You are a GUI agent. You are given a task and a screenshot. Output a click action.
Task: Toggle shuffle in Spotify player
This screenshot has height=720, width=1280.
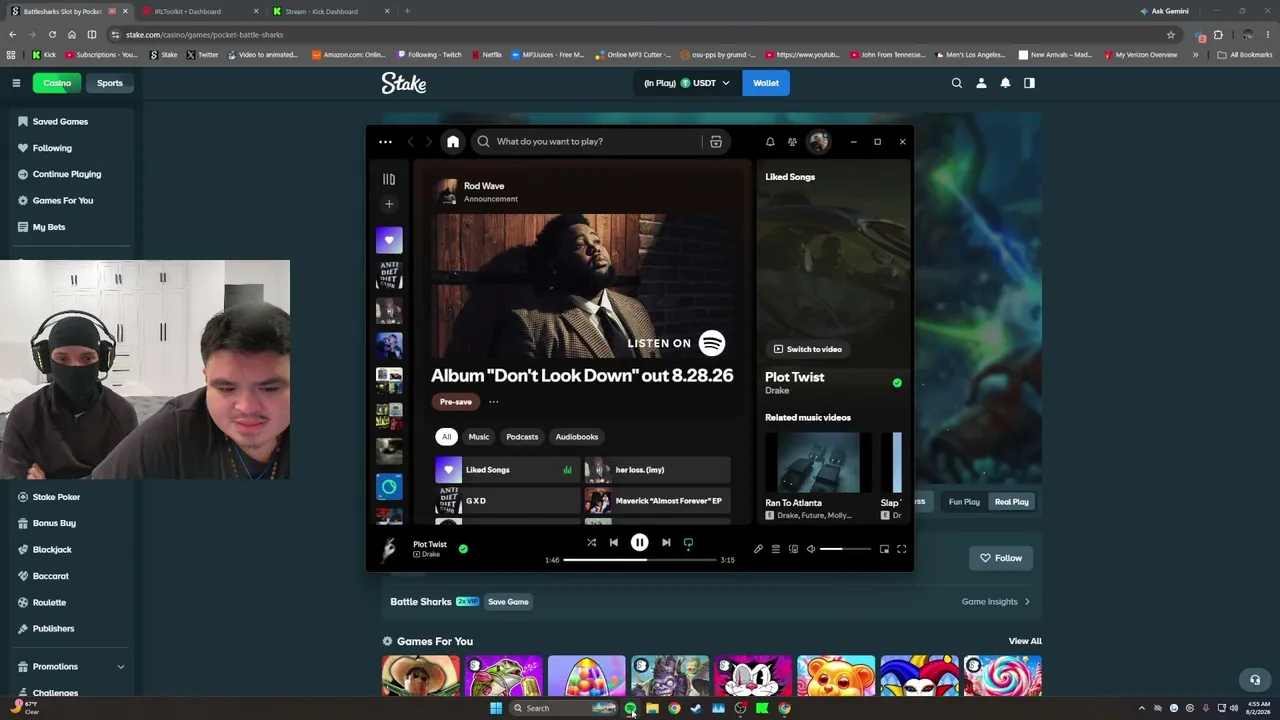[x=591, y=543]
